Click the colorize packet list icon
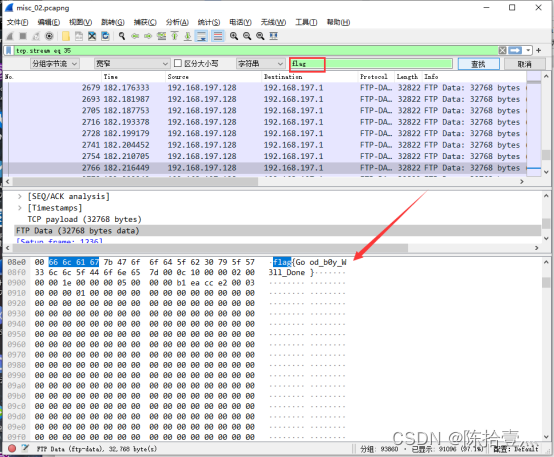Image resolution: width=554 pixels, height=457 pixels. point(218,36)
